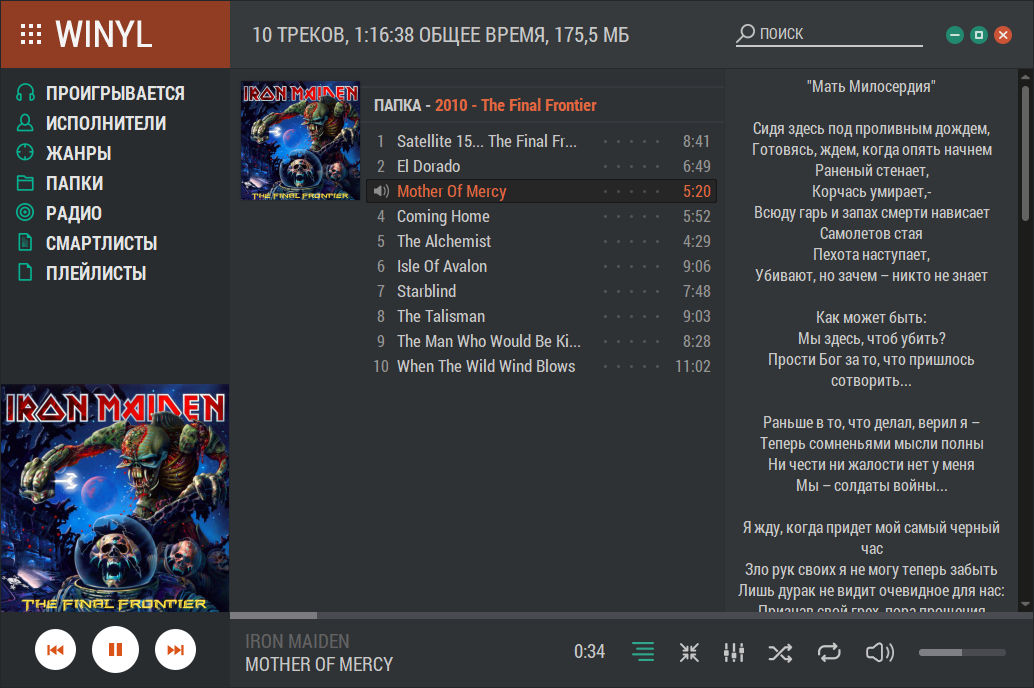Image resolution: width=1034 pixels, height=688 pixels.
Task: Click the genres circle icon beside ЖАНРЫ
Action: [25, 152]
